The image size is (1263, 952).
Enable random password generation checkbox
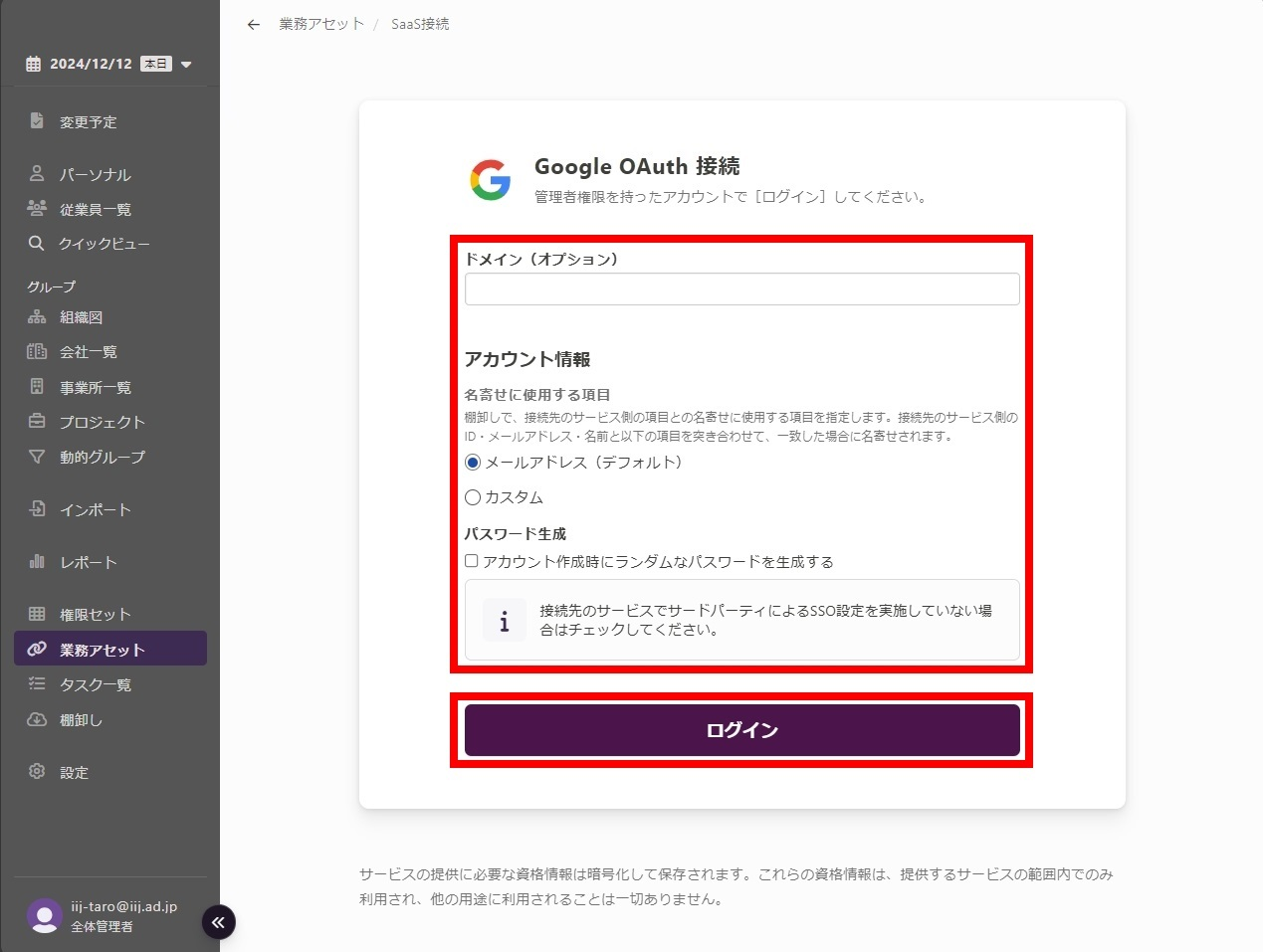point(472,561)
